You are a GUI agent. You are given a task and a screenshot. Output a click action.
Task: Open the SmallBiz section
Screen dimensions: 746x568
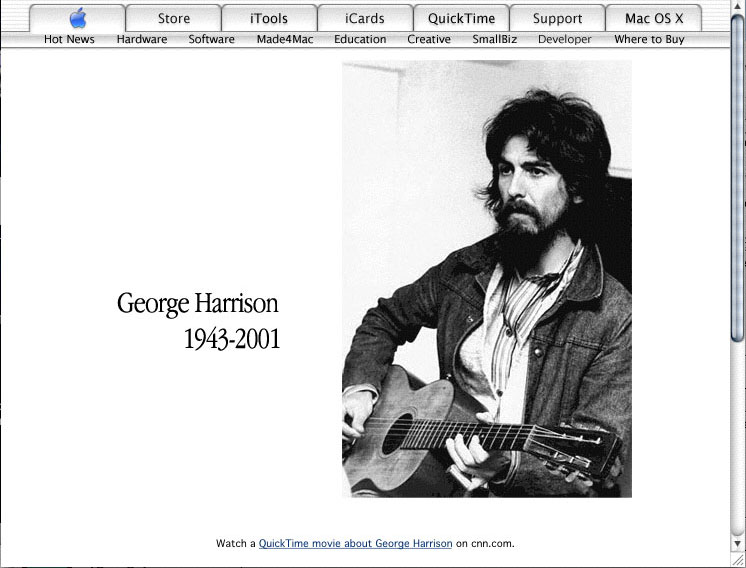[494, 39]
